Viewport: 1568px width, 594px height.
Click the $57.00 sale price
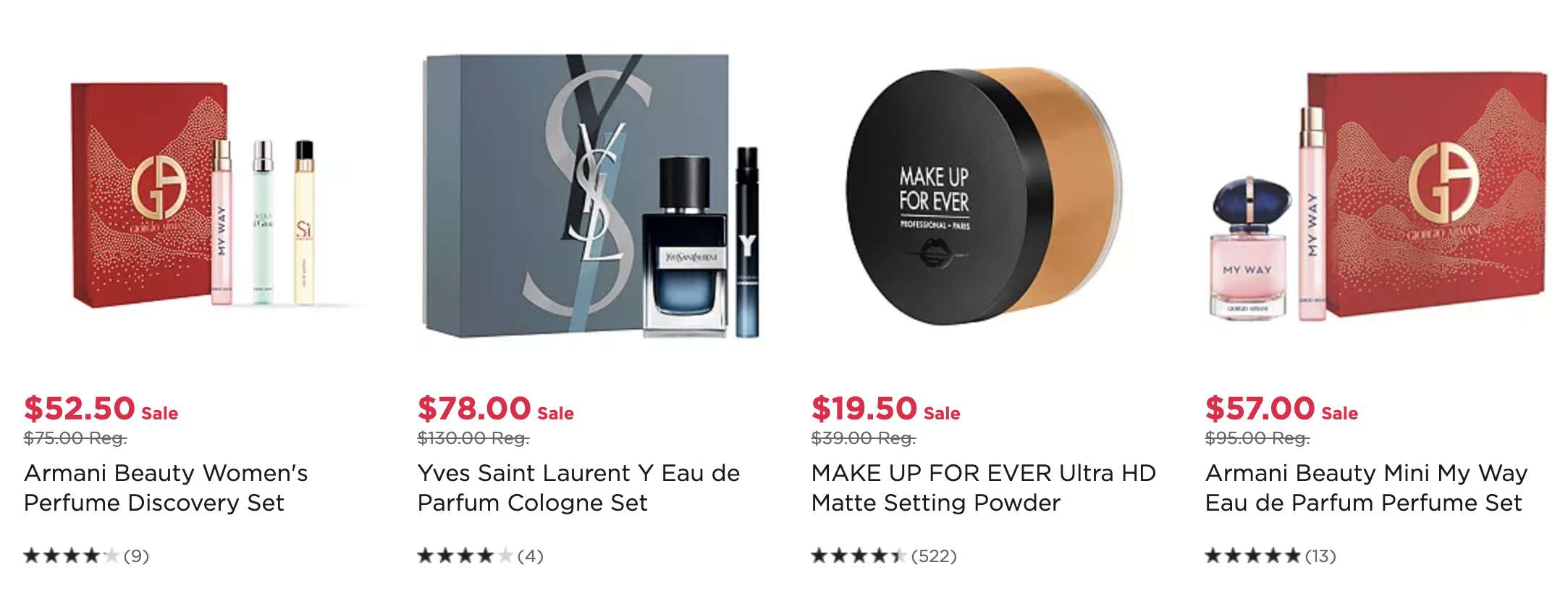pos(1260,409)
